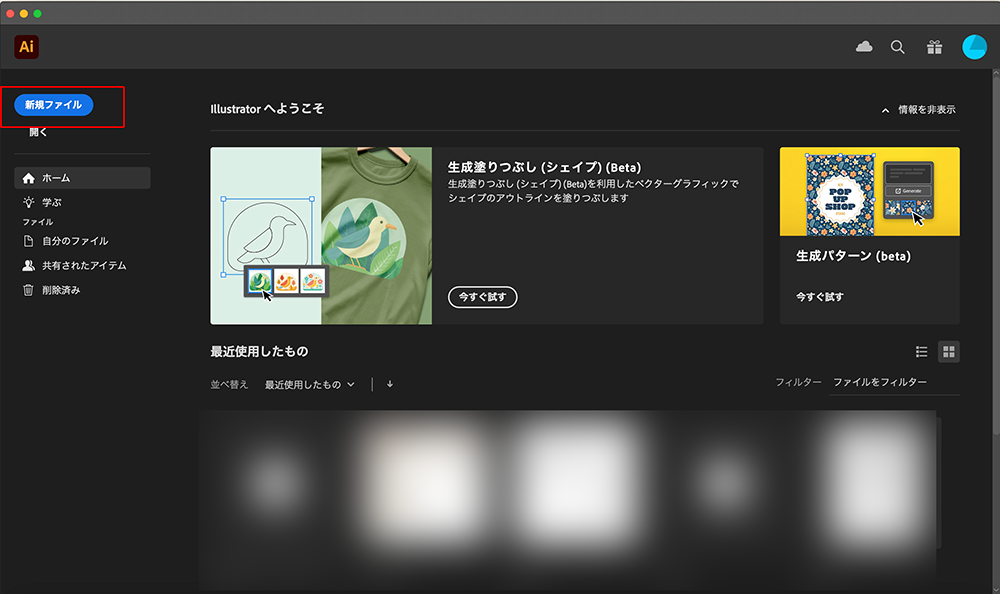1000x594 pixels.
Task: Minimize the window with the yellow button
Action: click(x=24, y=13)
